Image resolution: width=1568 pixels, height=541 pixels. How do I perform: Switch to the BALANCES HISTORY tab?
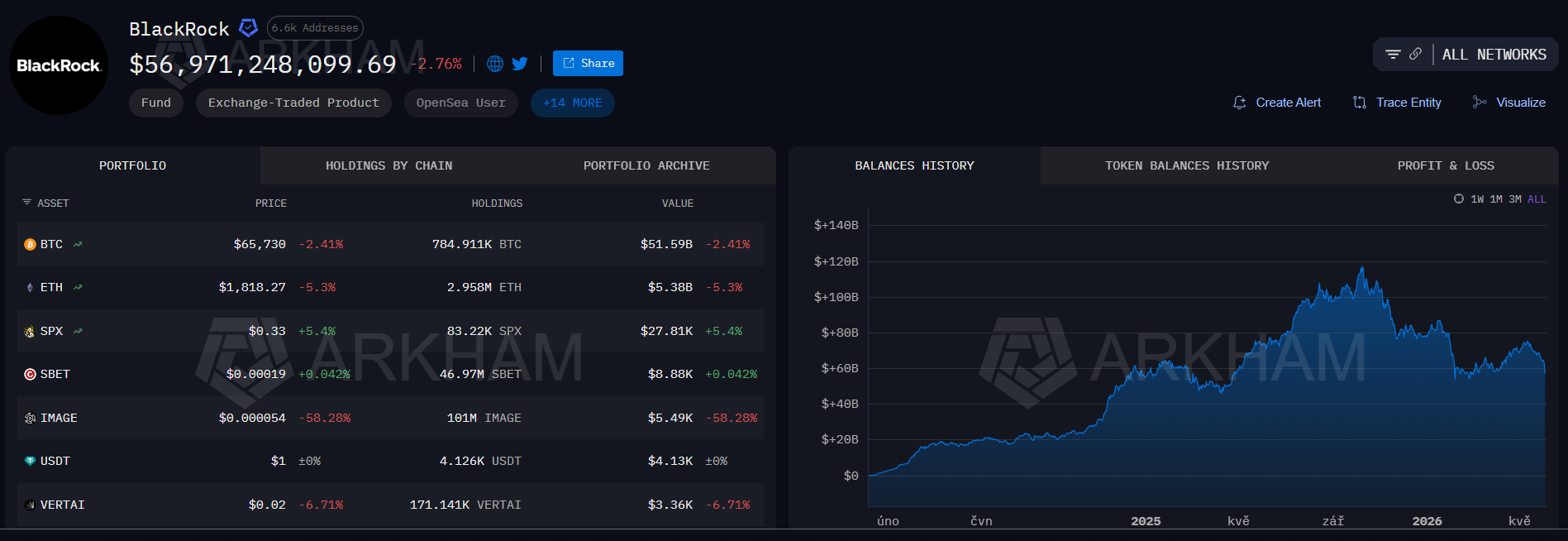click(914, 165)
